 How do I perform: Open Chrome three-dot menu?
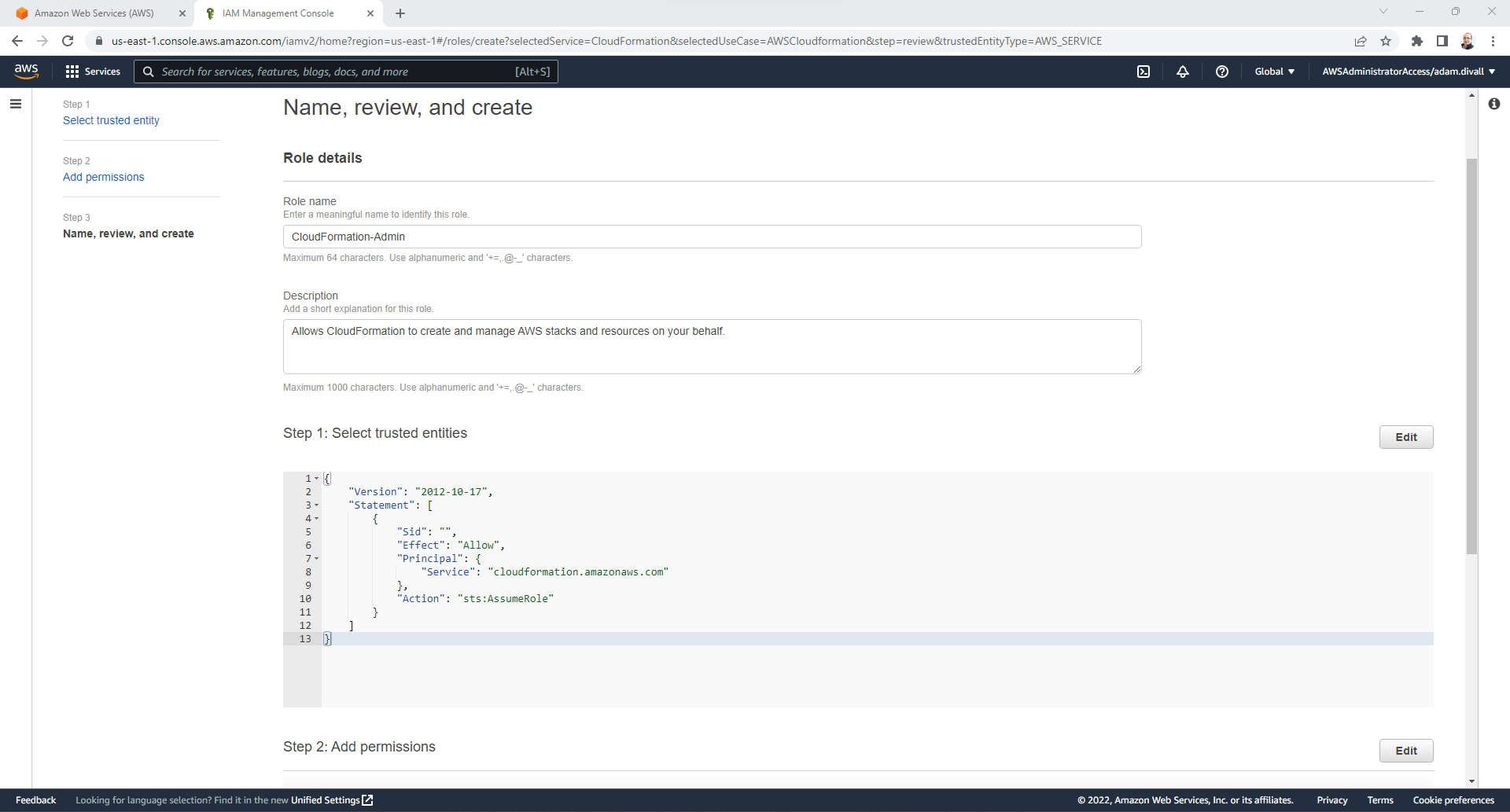coord(1493,41)
